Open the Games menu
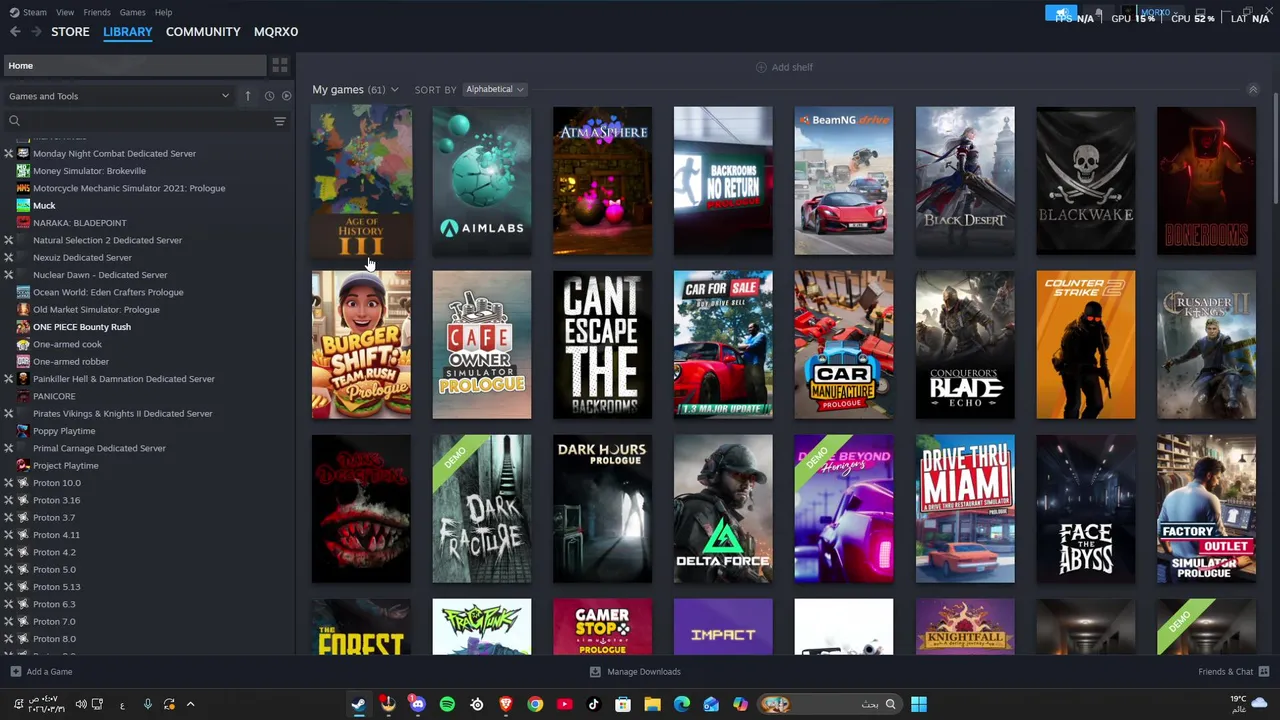The height and width of the screenshot is (720, 1280). coord(132,12)
